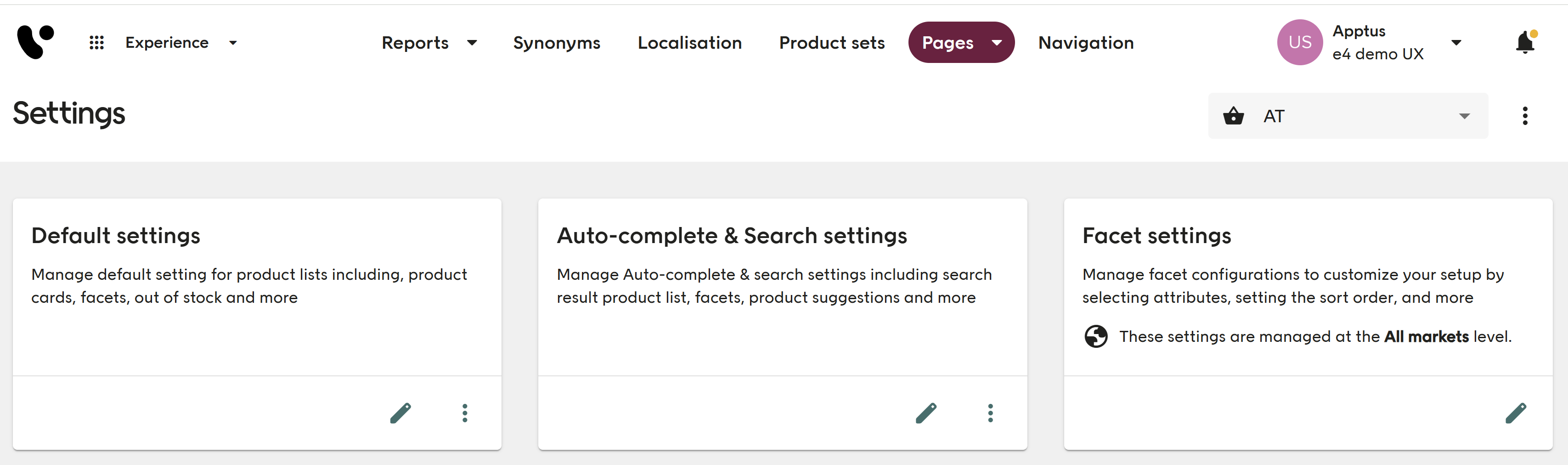Open the app grid launcher icon

96,43
